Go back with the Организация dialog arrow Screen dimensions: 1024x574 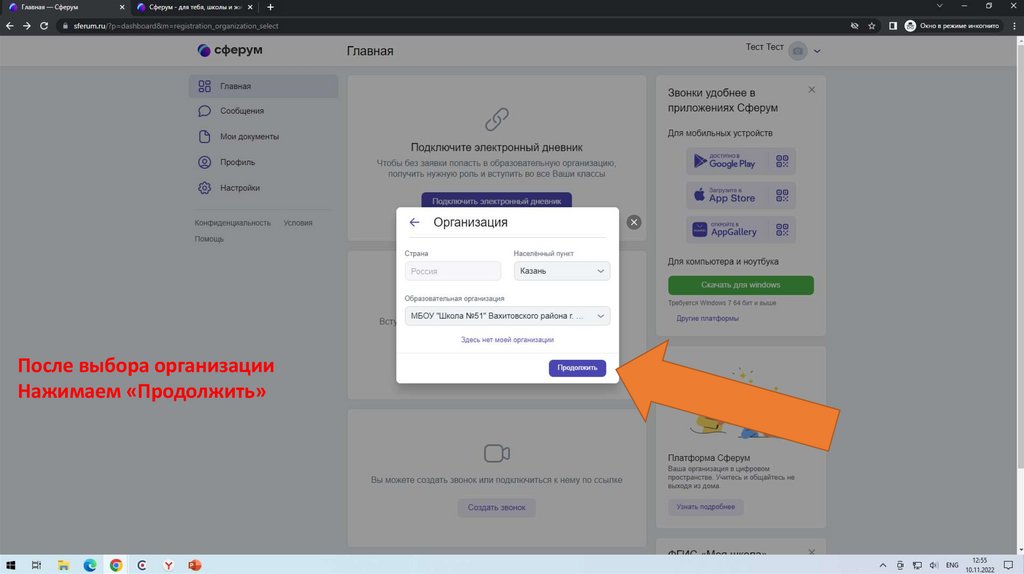coord(414,223)
